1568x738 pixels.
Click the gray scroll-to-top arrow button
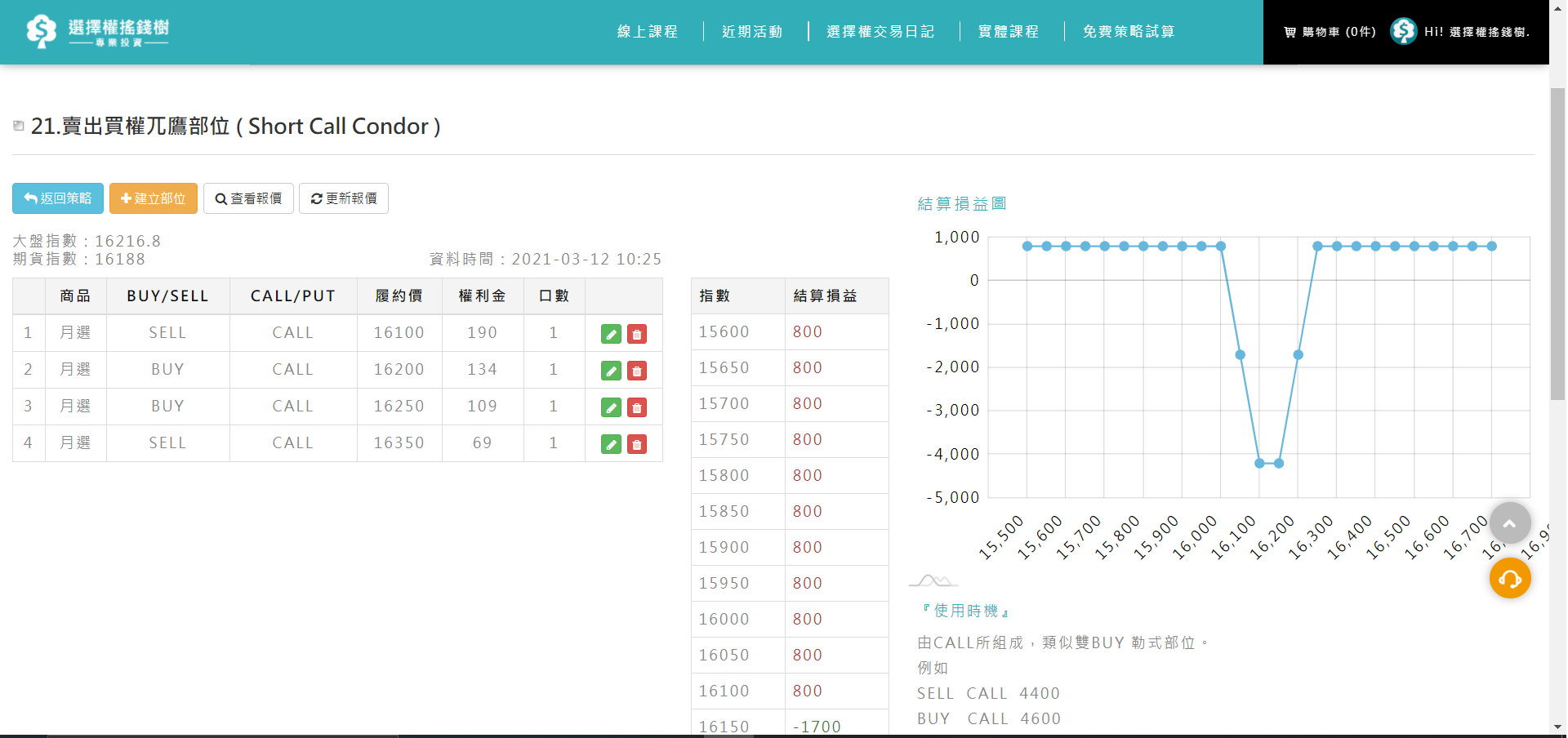click(1510, 523)
